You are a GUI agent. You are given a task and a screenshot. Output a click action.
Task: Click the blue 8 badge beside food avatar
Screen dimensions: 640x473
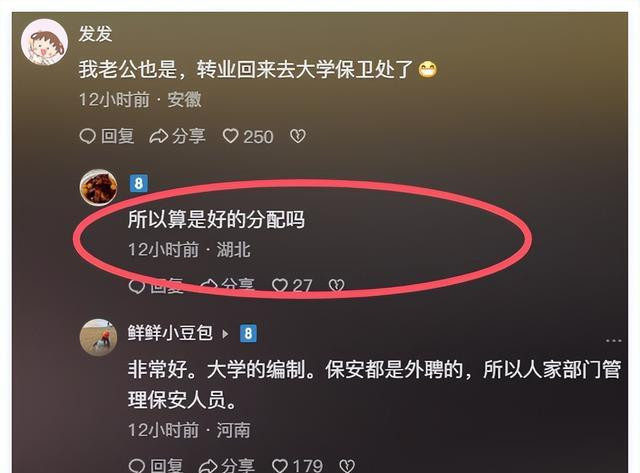pos(139,184)
